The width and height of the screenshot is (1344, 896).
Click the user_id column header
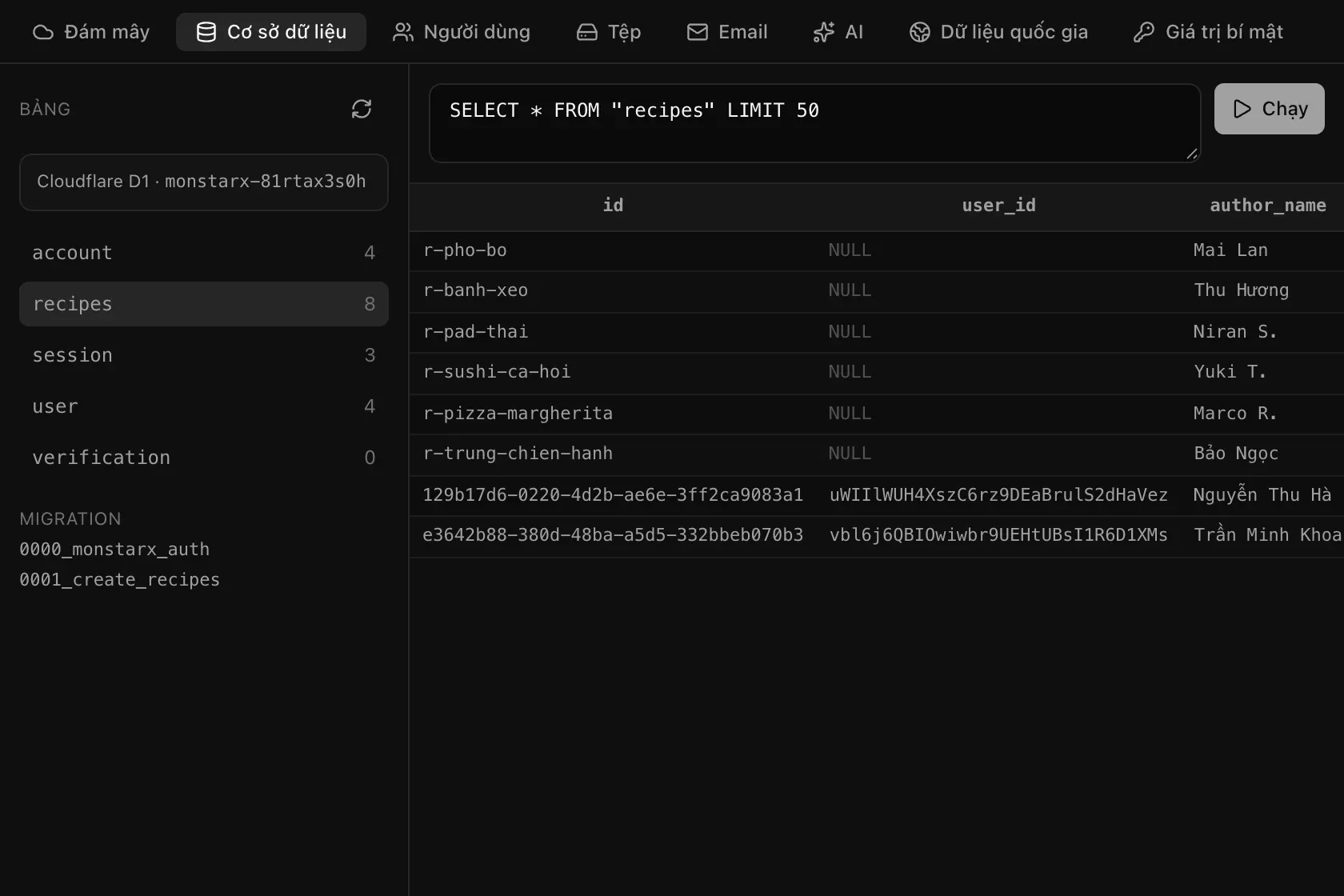(x=998, y=206)
